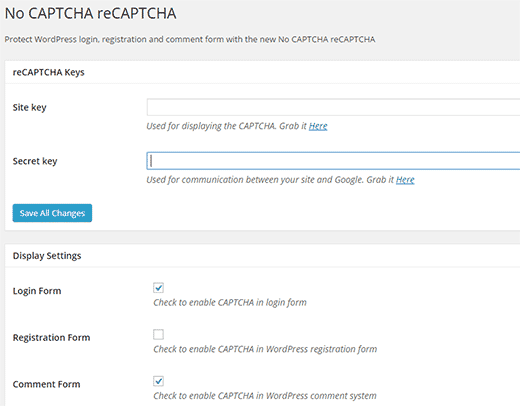
Task: Select the Login Form label
Action: click(37, 291)
